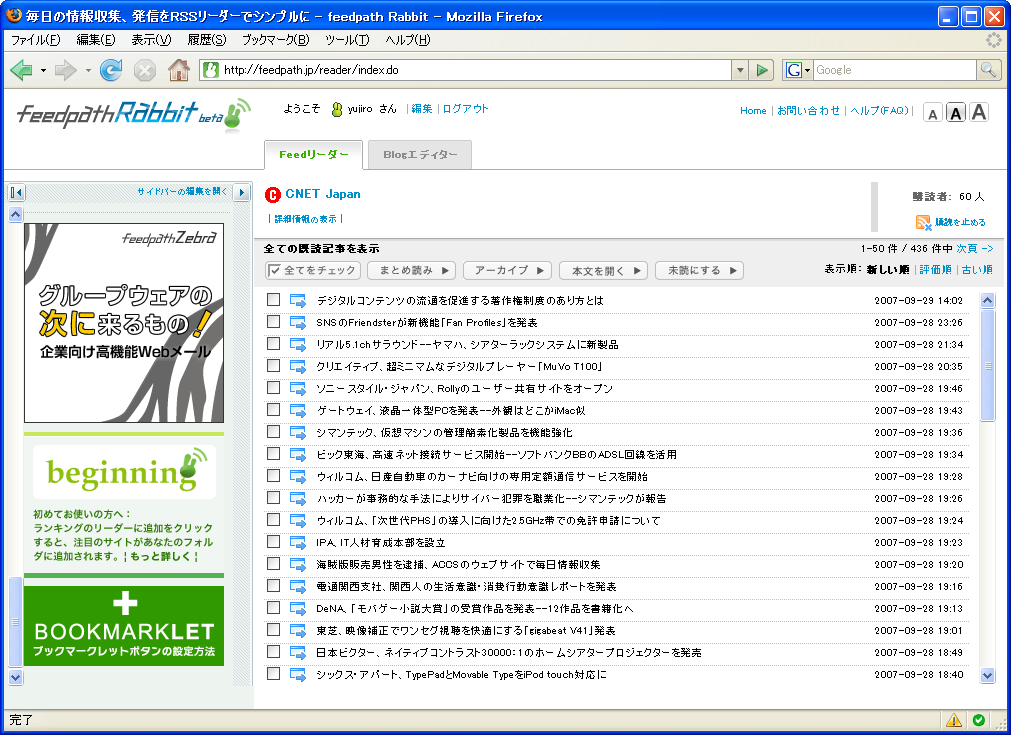Open the forward button history dropdown arrow
This screenshot has height=735, width=1011.
pyautogui.click(x=88, y=70)
